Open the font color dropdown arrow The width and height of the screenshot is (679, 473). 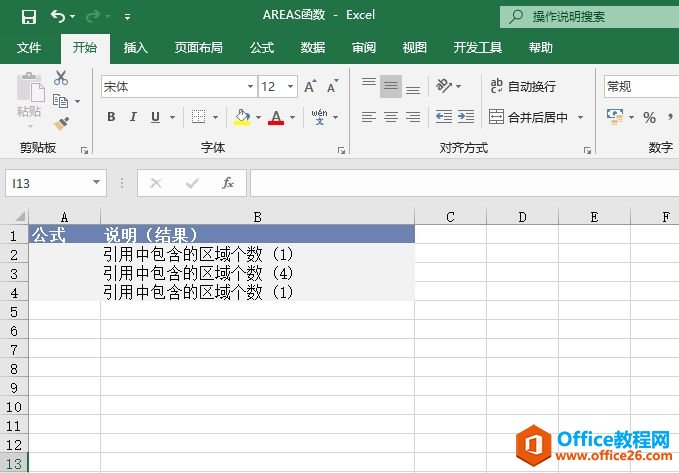[293, 118]
